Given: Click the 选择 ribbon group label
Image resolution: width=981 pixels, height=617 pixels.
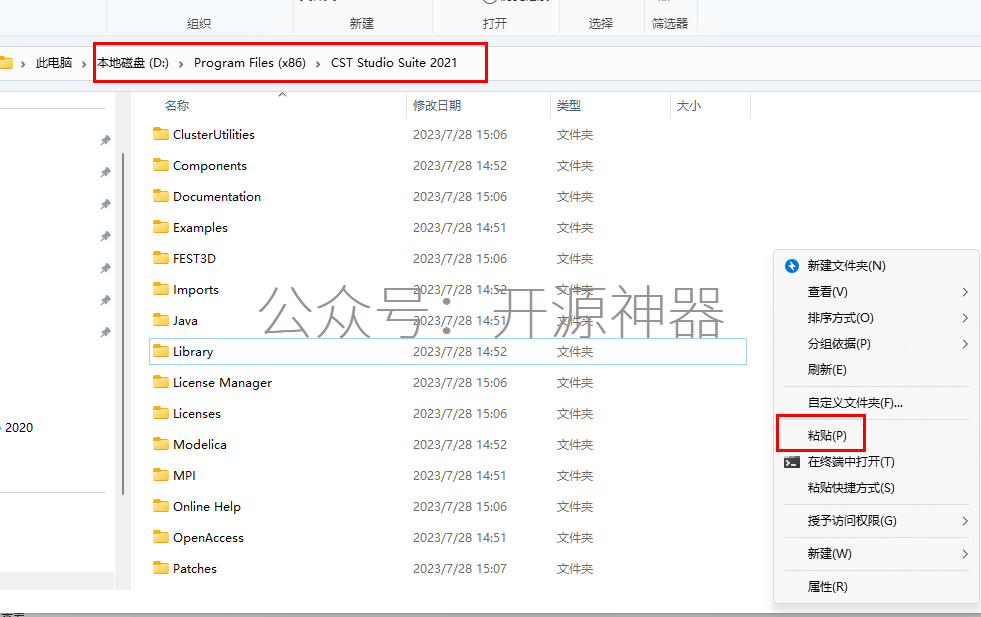Looking at the screenshot, I should click(x=601, y=24).
